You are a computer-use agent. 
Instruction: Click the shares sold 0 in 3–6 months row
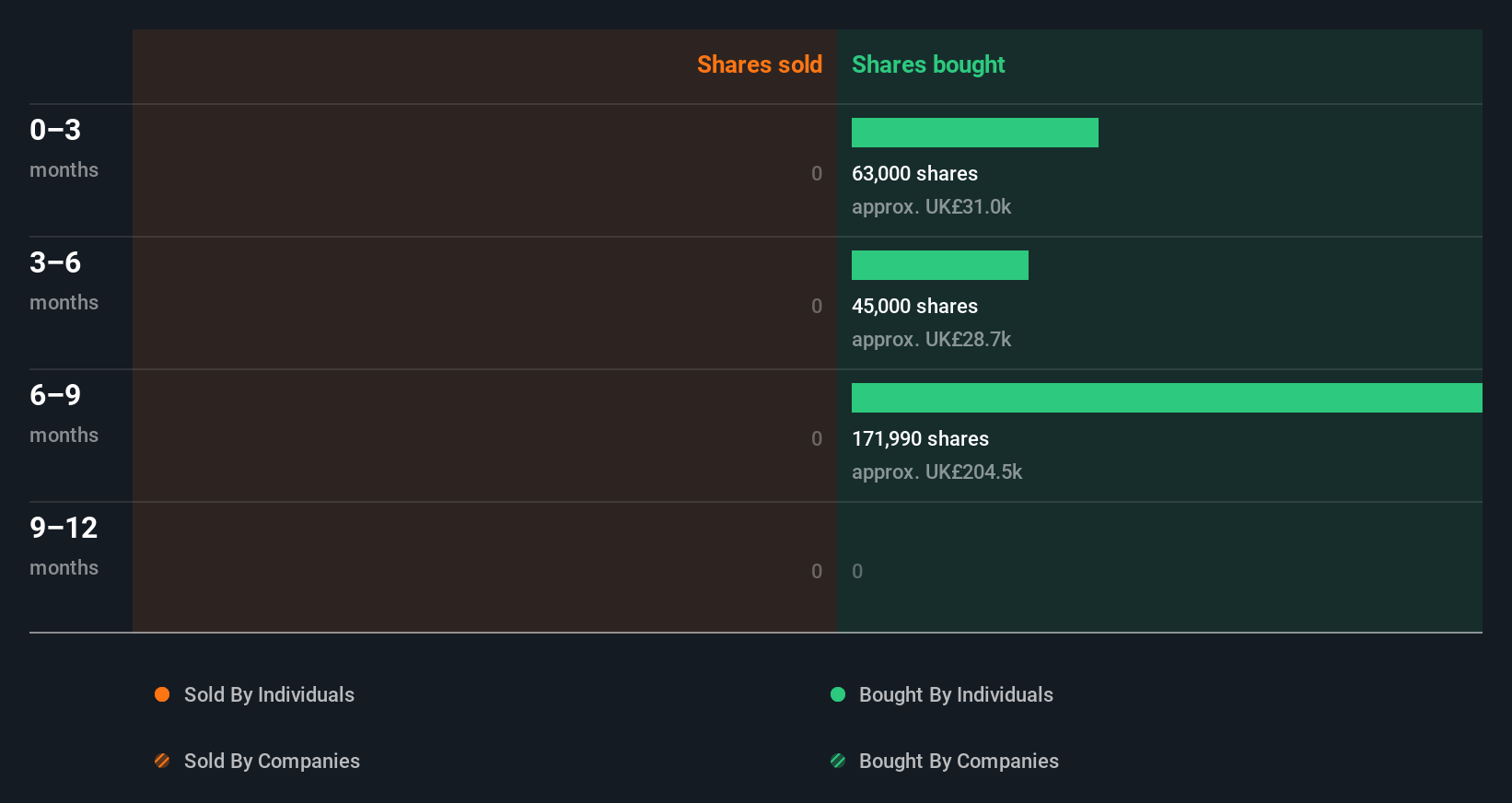click(817, 306)
